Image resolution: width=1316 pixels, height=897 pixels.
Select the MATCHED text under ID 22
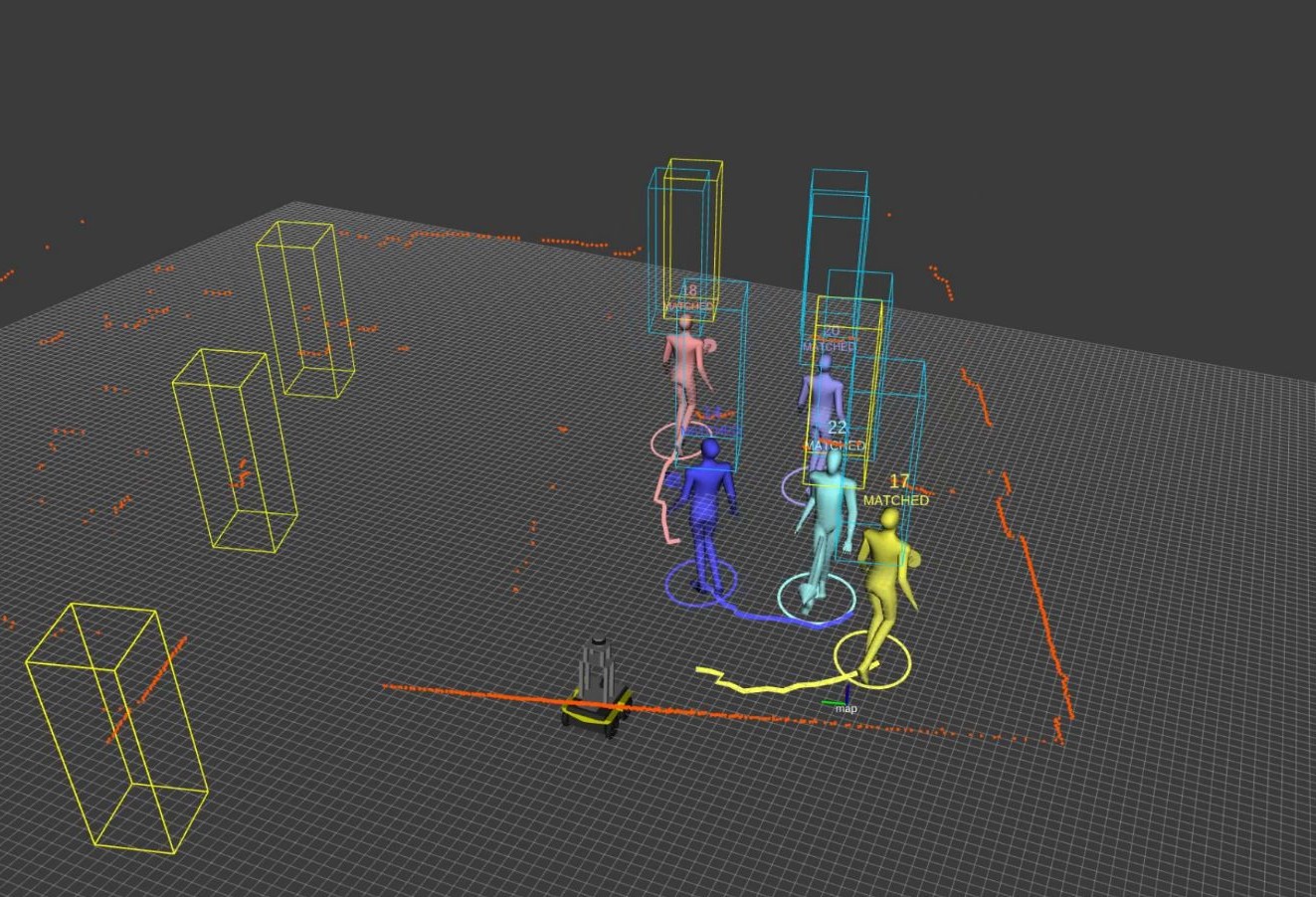click(835, 446)
